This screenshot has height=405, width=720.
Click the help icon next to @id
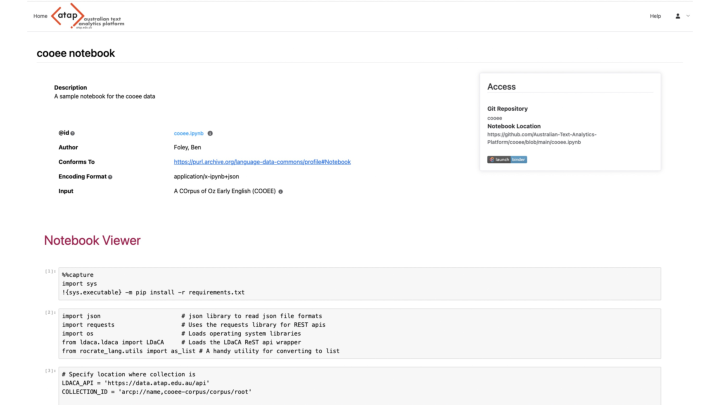point(76,133)
